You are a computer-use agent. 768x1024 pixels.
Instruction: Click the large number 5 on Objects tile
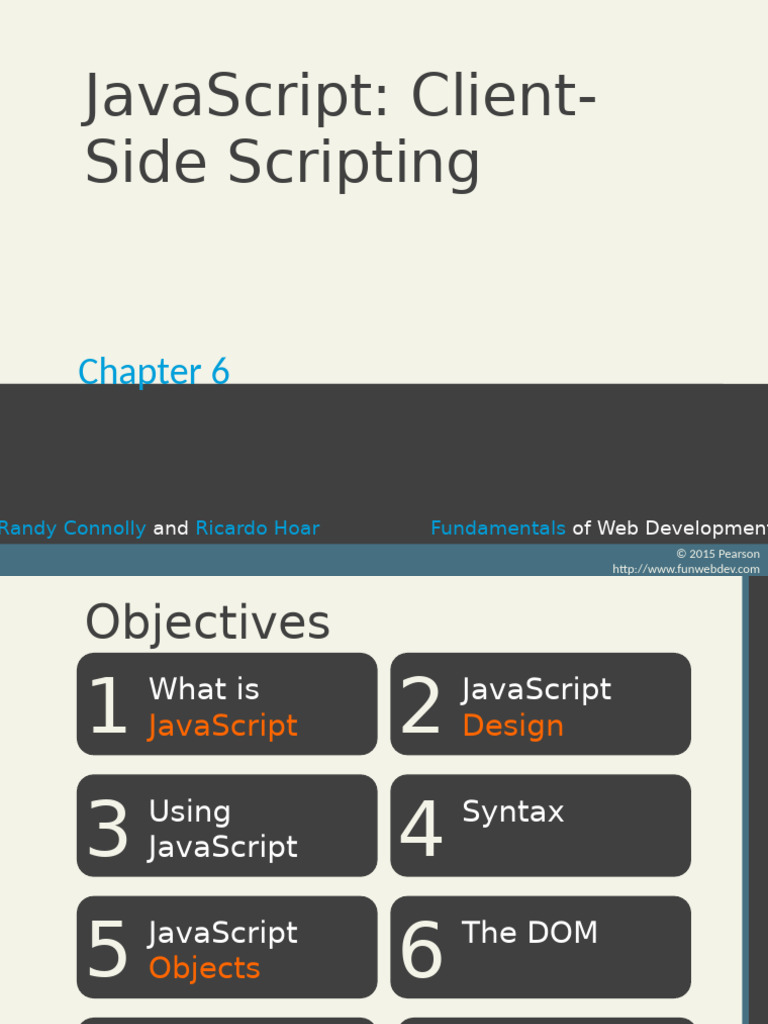(x=108, y=950)
